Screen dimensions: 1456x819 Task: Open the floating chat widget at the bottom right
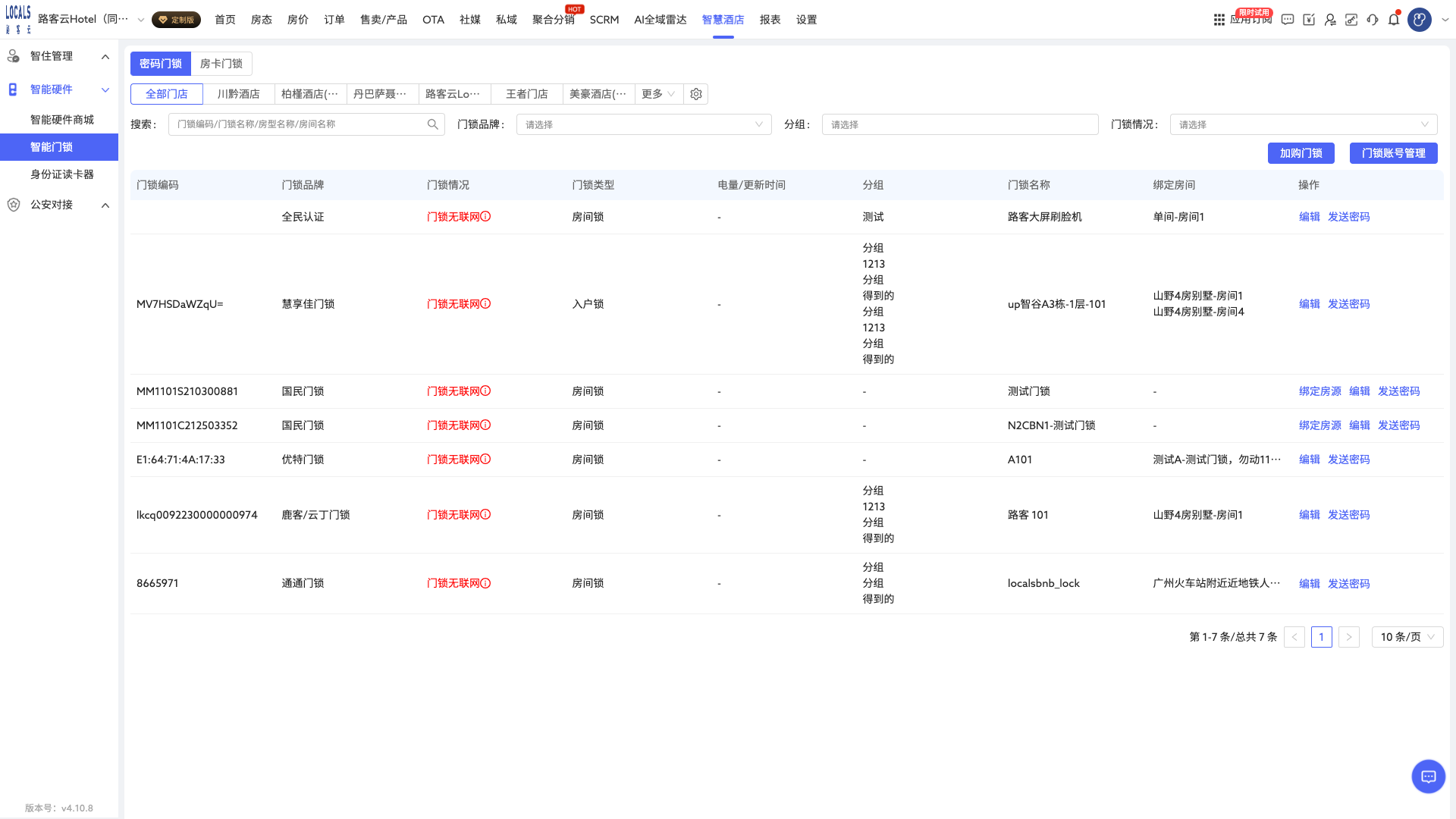(x=1429, y=777)
